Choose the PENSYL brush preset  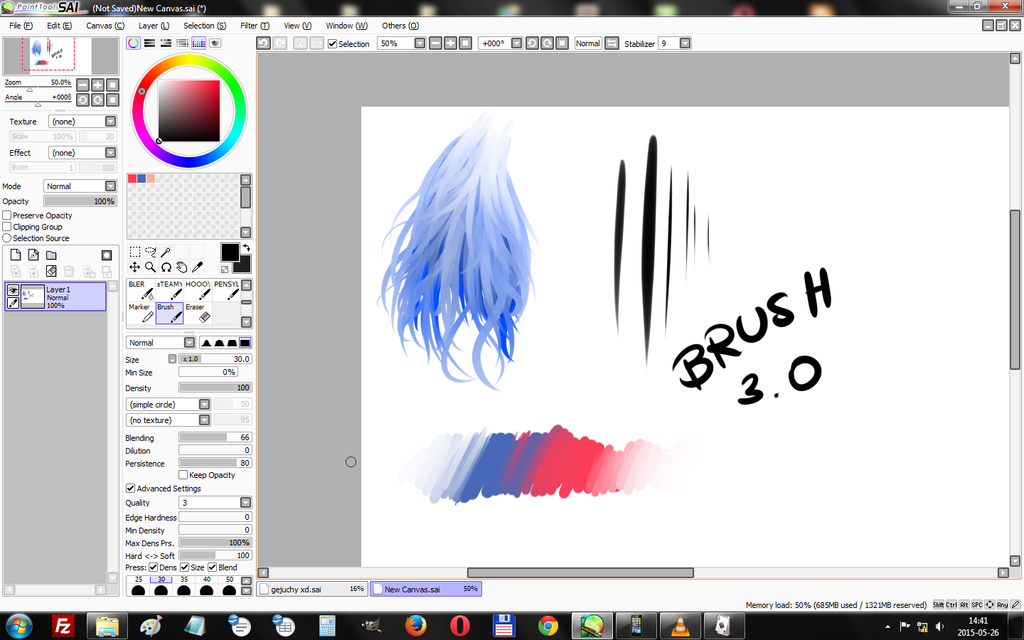tap(226, 291)
